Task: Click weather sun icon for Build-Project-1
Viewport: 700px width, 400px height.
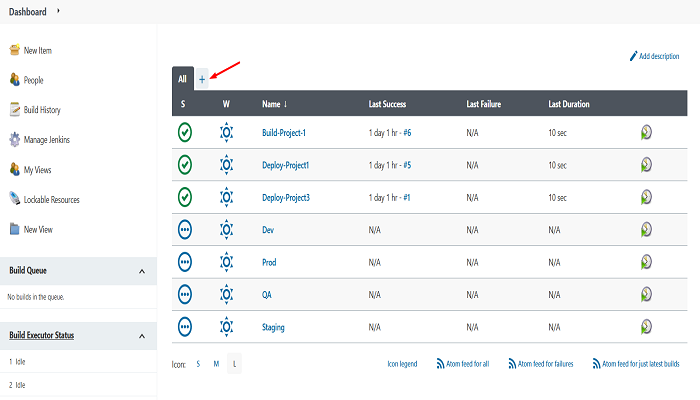Action: pyautogui.click(x=226, y=132)
